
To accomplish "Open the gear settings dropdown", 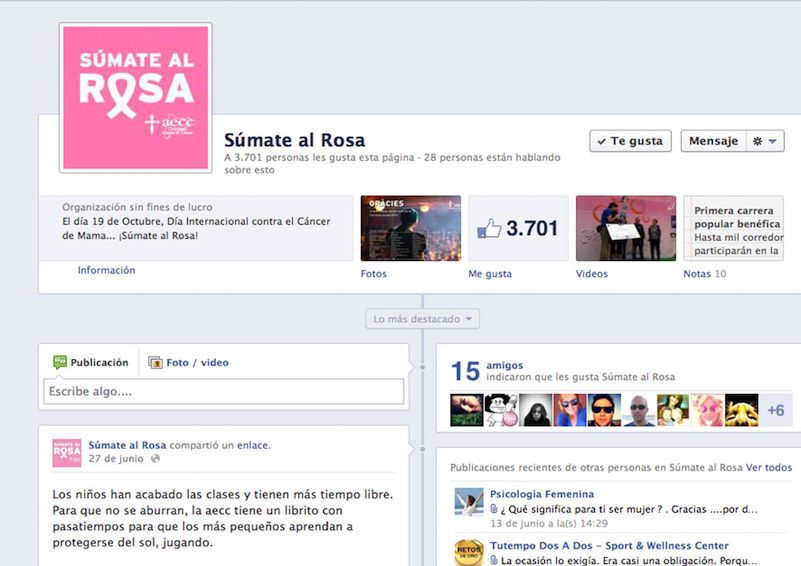I will [x=764, y=141].
